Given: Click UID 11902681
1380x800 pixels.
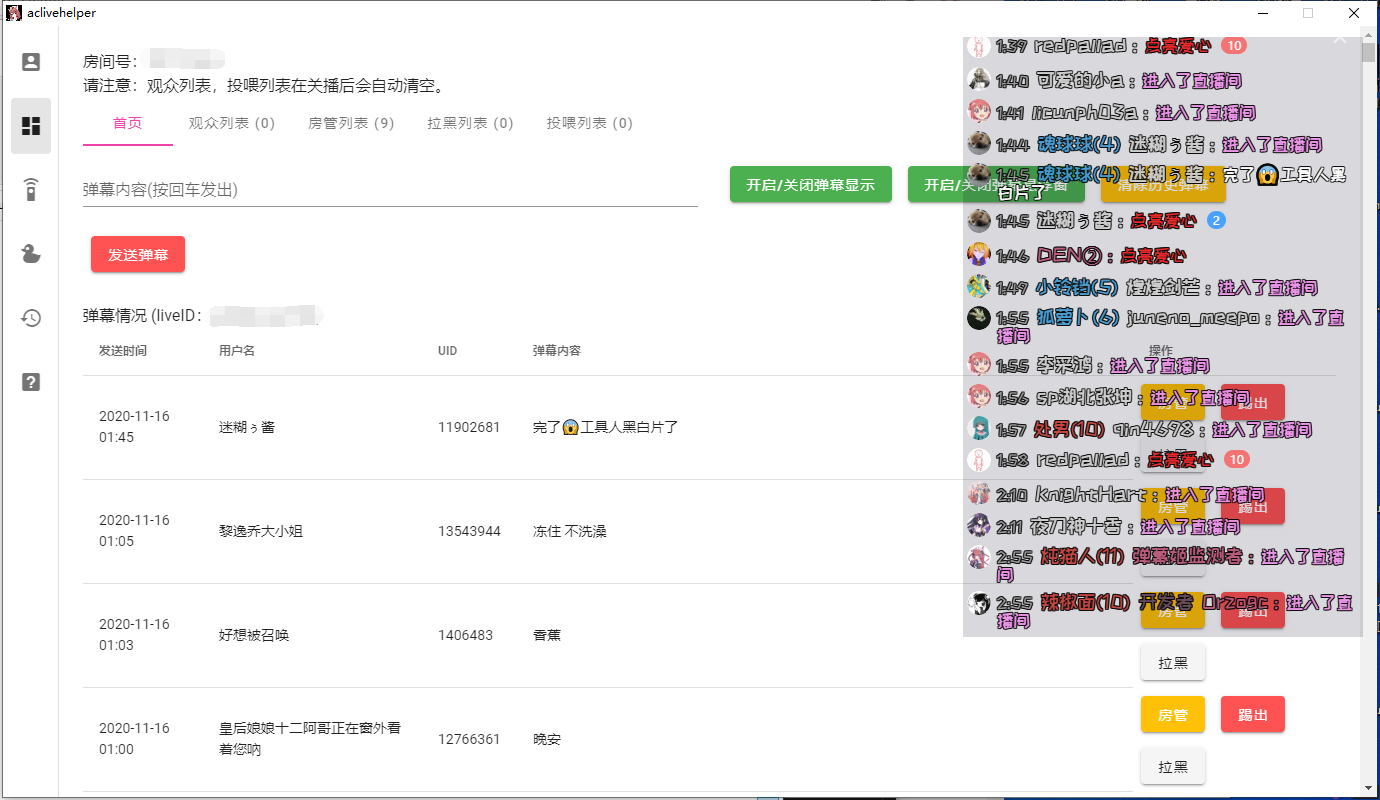Looking at the screenshot, I should [x=469, y=427].
